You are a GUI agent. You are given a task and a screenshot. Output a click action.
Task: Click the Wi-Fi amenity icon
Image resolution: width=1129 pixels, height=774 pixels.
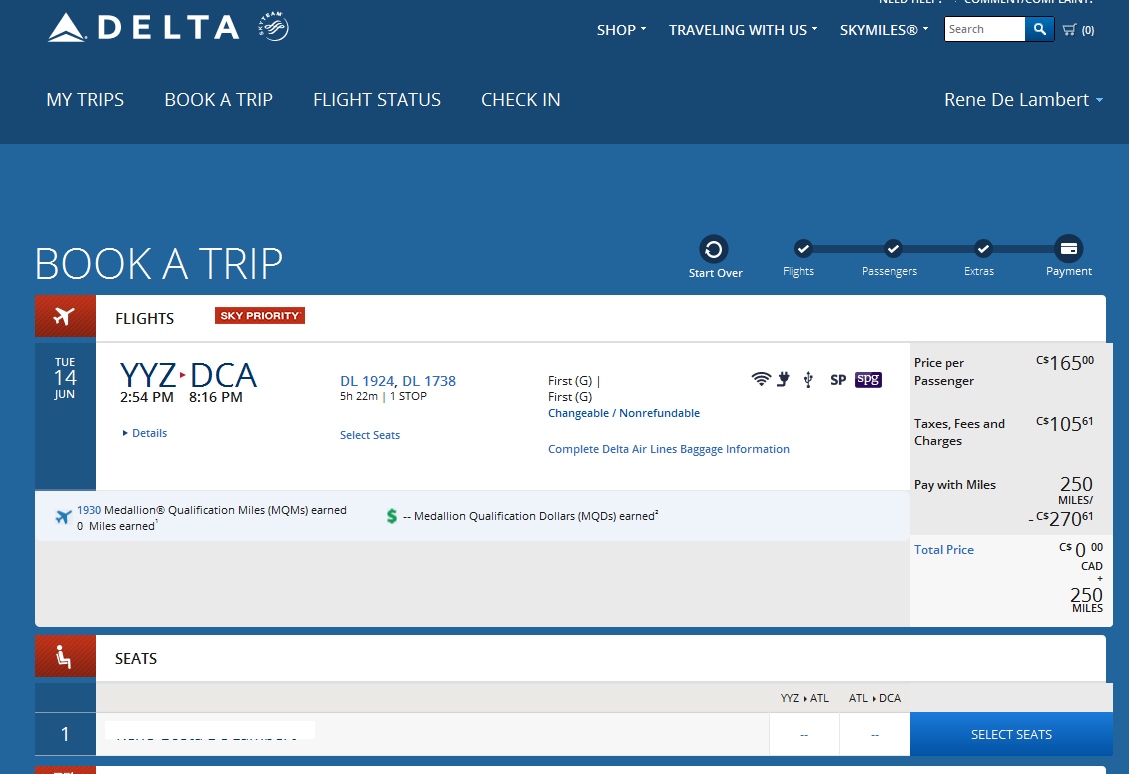click(761, 379)
